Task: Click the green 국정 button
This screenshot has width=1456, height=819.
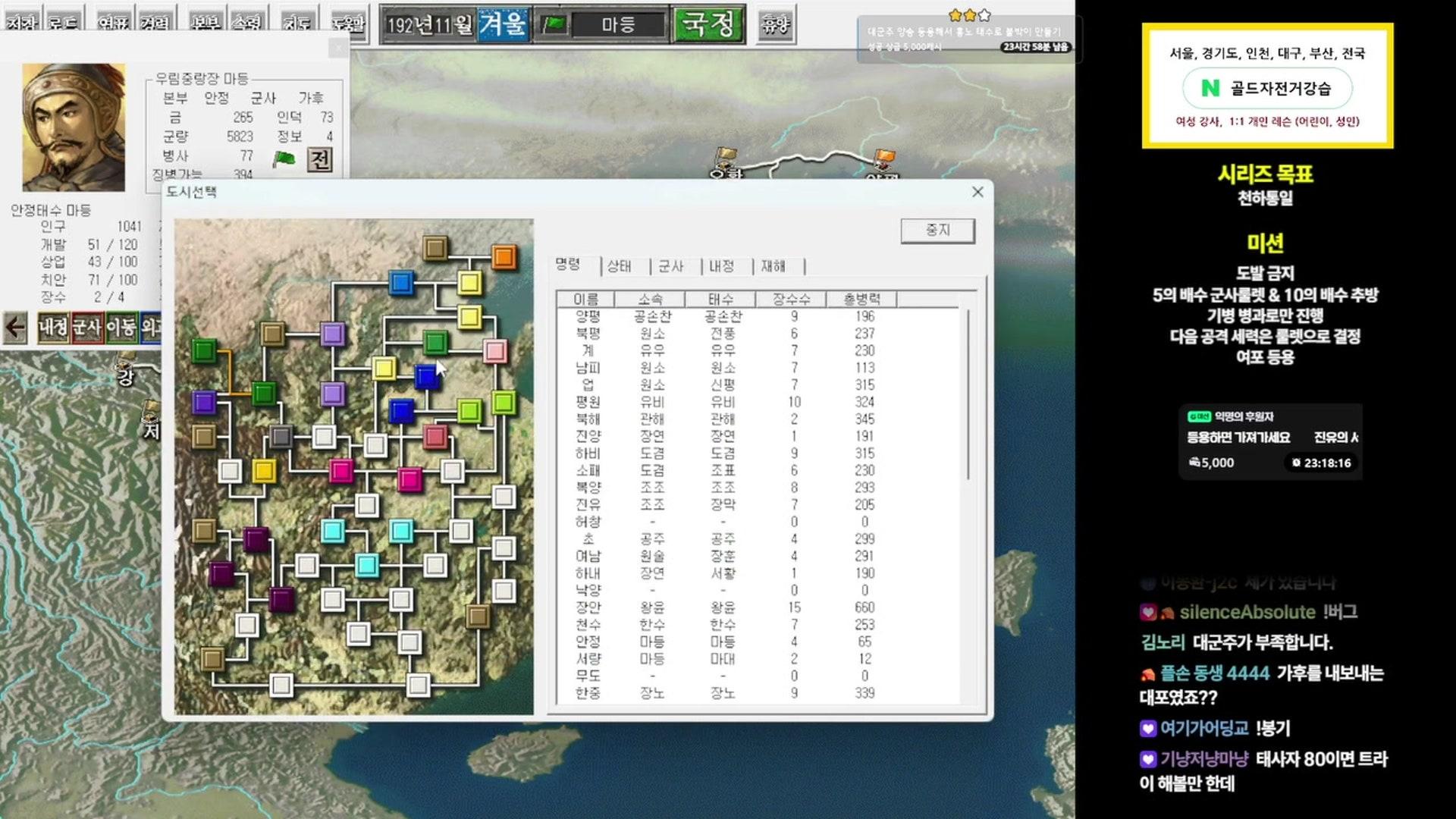Action: pos(708,25)
